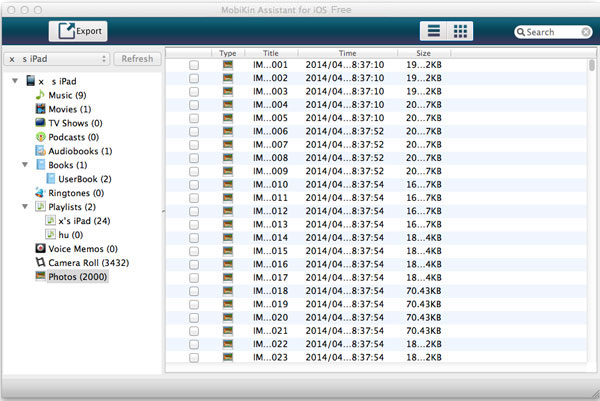The height and width of the screenshot is (401, 600).
Task: Click the Camera Roll icon
Action: [40, 262]
